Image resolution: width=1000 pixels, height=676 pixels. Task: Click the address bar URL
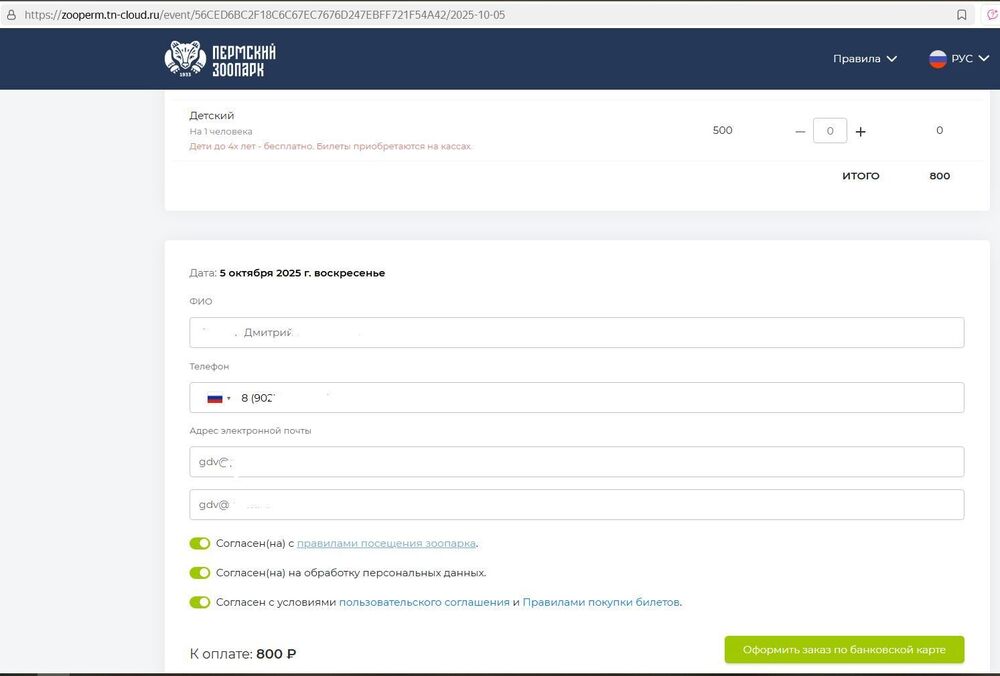point(265,15)
